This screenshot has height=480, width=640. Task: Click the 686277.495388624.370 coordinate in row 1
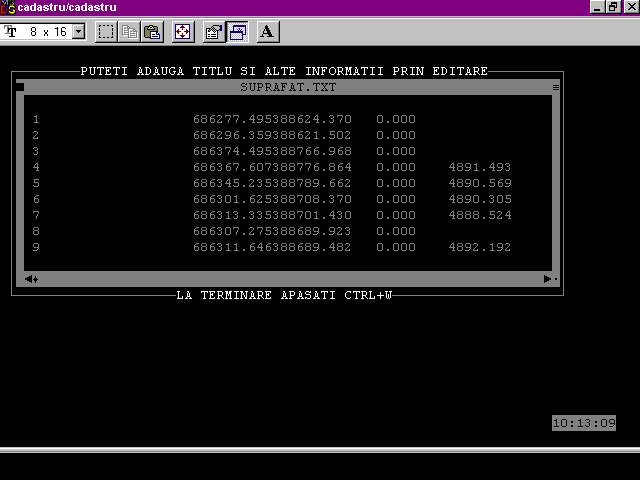click(272, 119)
